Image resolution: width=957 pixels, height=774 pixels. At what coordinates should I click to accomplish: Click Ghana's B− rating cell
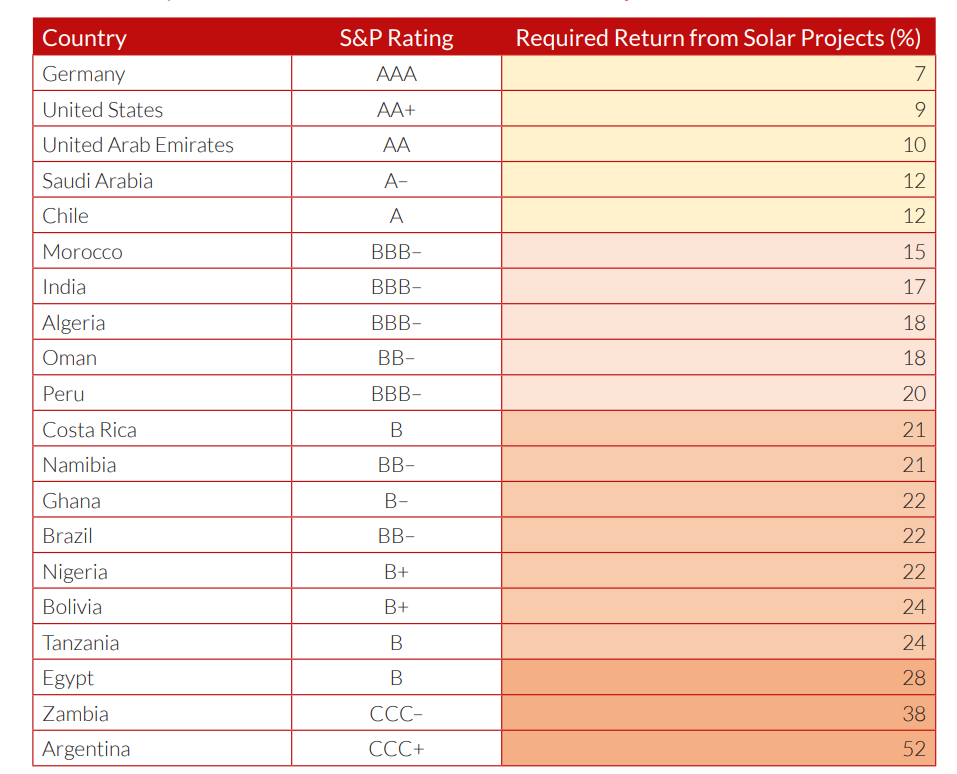396,501
